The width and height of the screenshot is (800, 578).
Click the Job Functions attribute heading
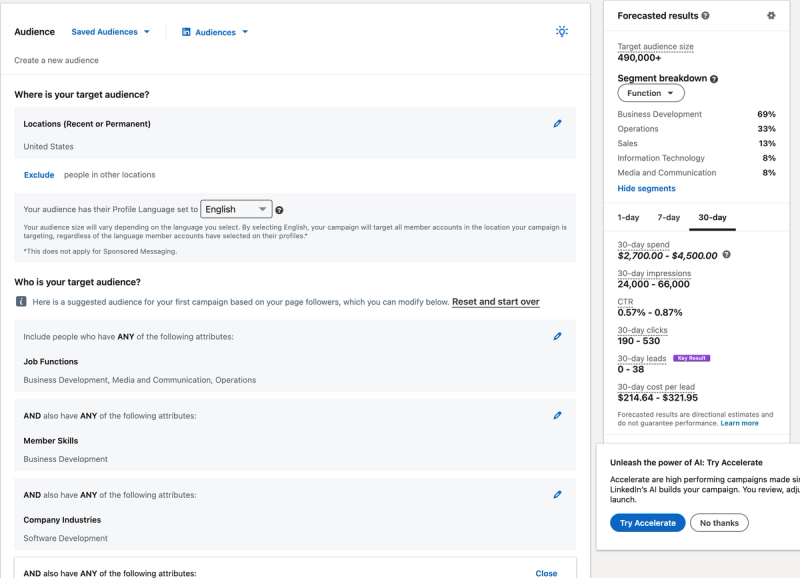(x=51, y=362)
